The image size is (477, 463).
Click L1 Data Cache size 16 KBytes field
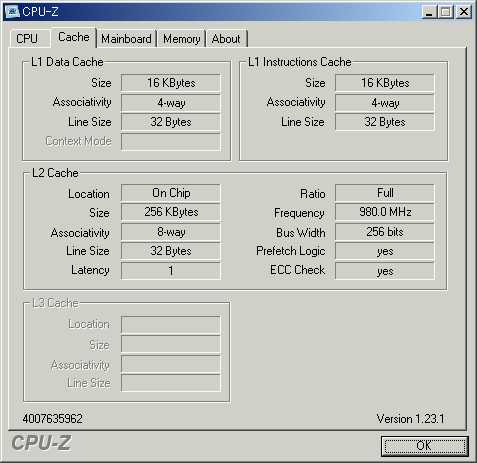171,83
